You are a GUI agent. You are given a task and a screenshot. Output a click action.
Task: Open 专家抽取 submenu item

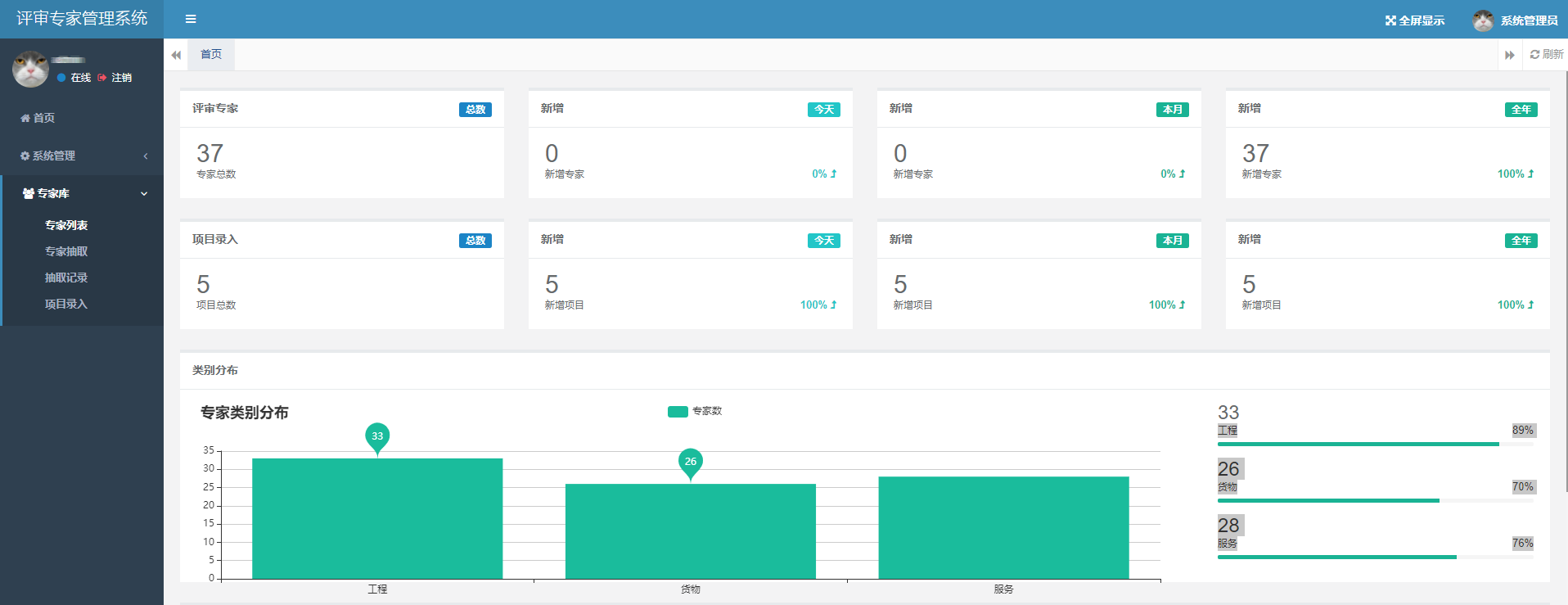click(x=66, y=251)
